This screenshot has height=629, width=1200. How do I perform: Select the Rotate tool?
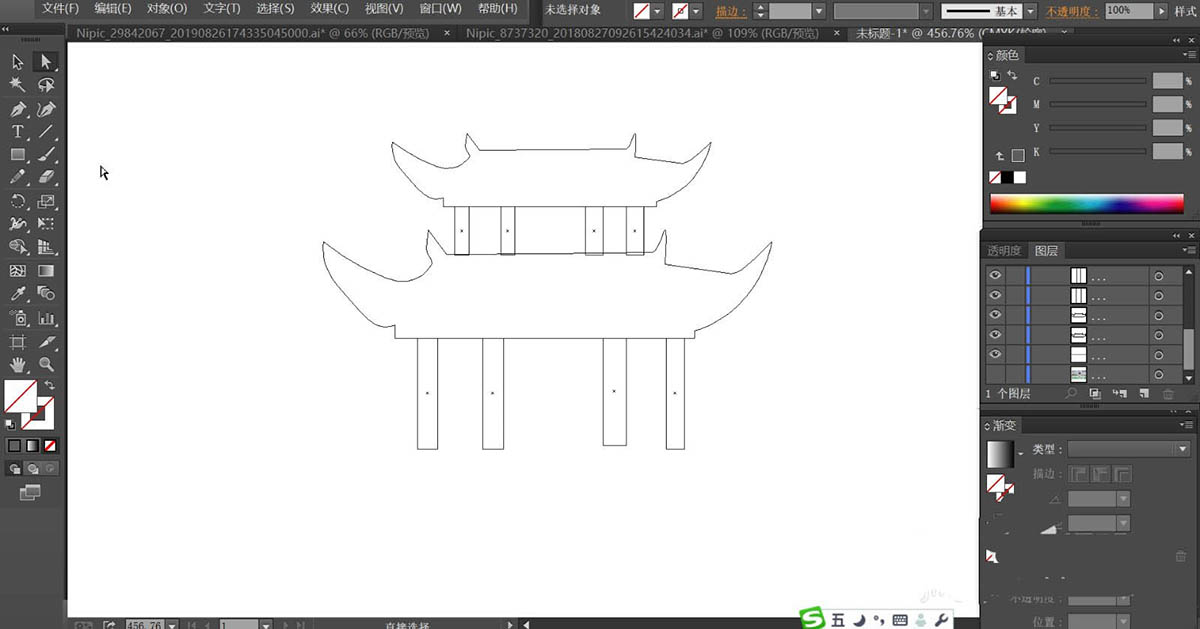click(x=18, y=201)
